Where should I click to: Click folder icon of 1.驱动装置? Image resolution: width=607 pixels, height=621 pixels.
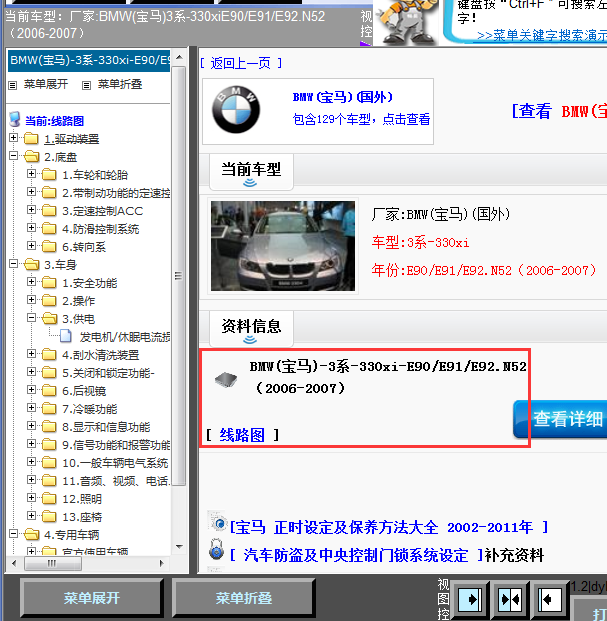tap(31, 139)
